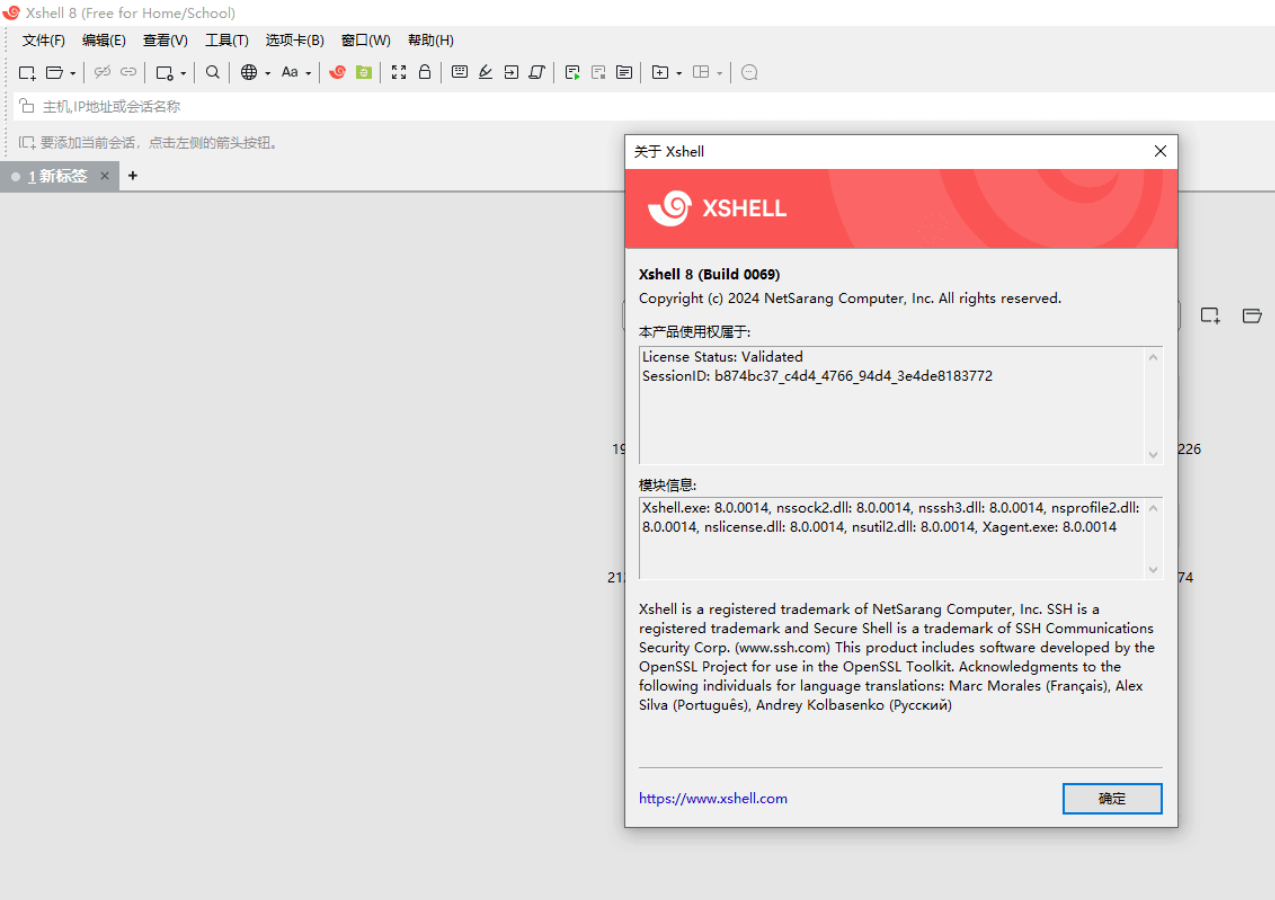The height and width of the screenshot is (900, 1275).
Task: Add a new tab with the plus button
Action: click(x=133, y=176)
